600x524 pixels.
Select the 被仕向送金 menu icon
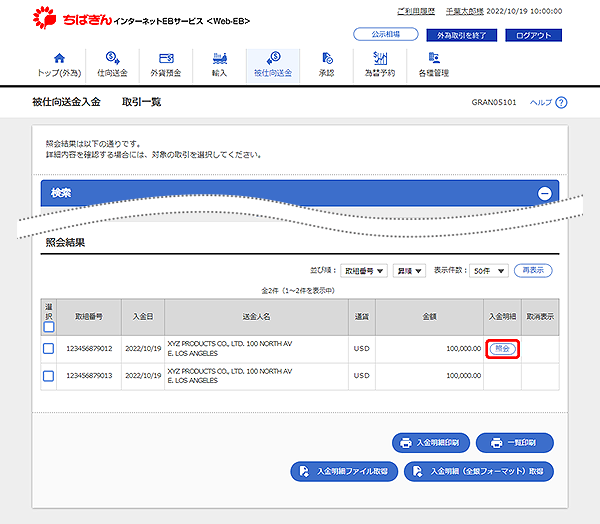[273, 58]
